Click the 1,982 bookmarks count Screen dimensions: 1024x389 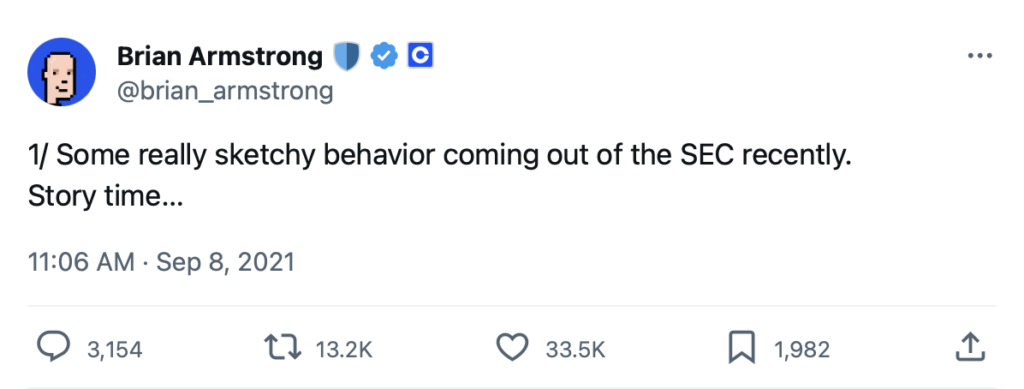[x=802, y=350]
